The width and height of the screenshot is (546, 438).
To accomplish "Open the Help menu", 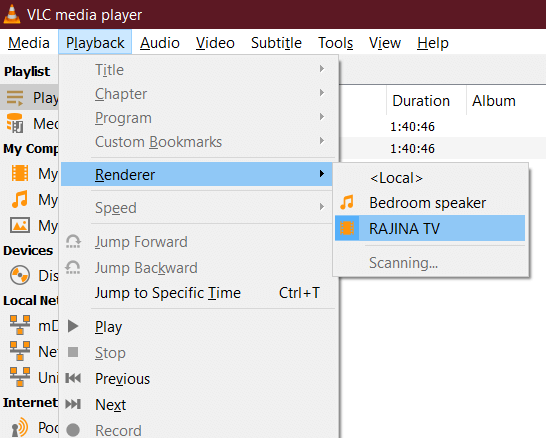I will (x=433, y=43).
